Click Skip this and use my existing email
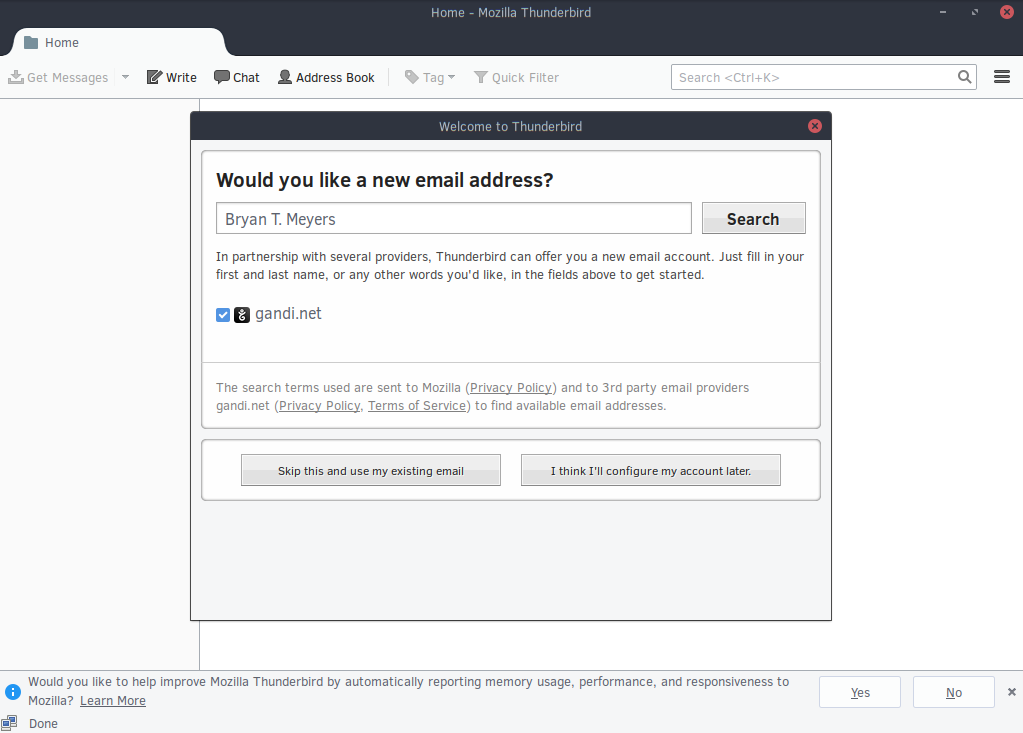 (x=371, y=470)
